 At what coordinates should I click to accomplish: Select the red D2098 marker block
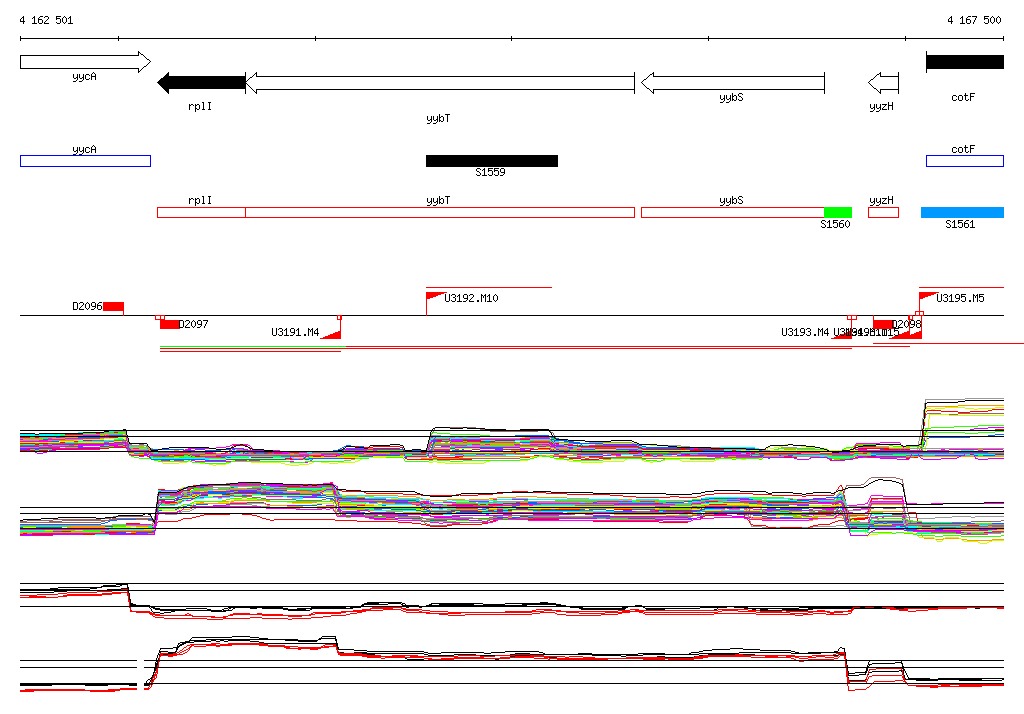[884, 325]
